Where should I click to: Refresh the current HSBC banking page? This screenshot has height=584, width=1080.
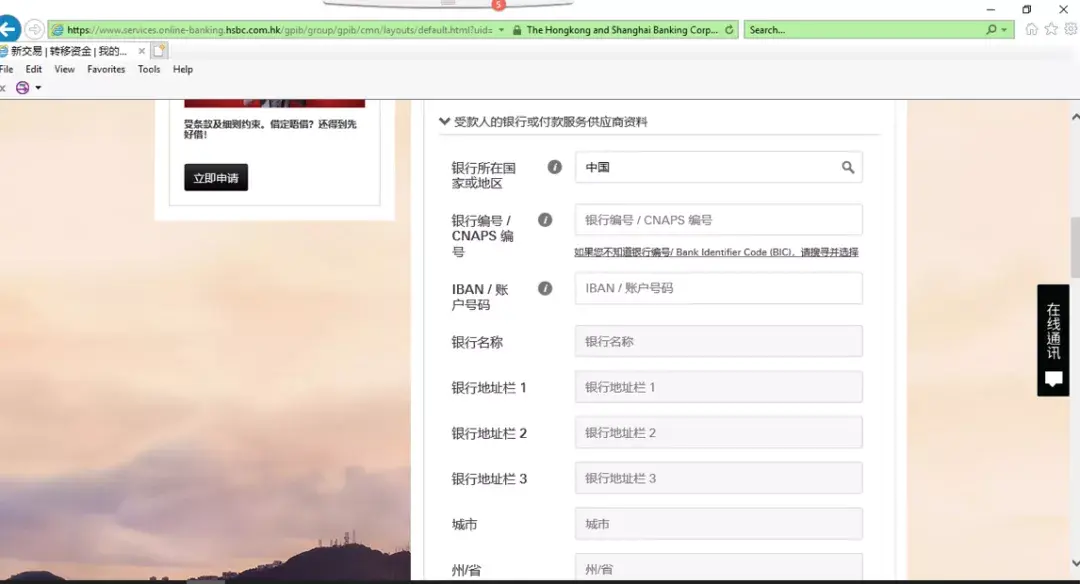point(729,30)
